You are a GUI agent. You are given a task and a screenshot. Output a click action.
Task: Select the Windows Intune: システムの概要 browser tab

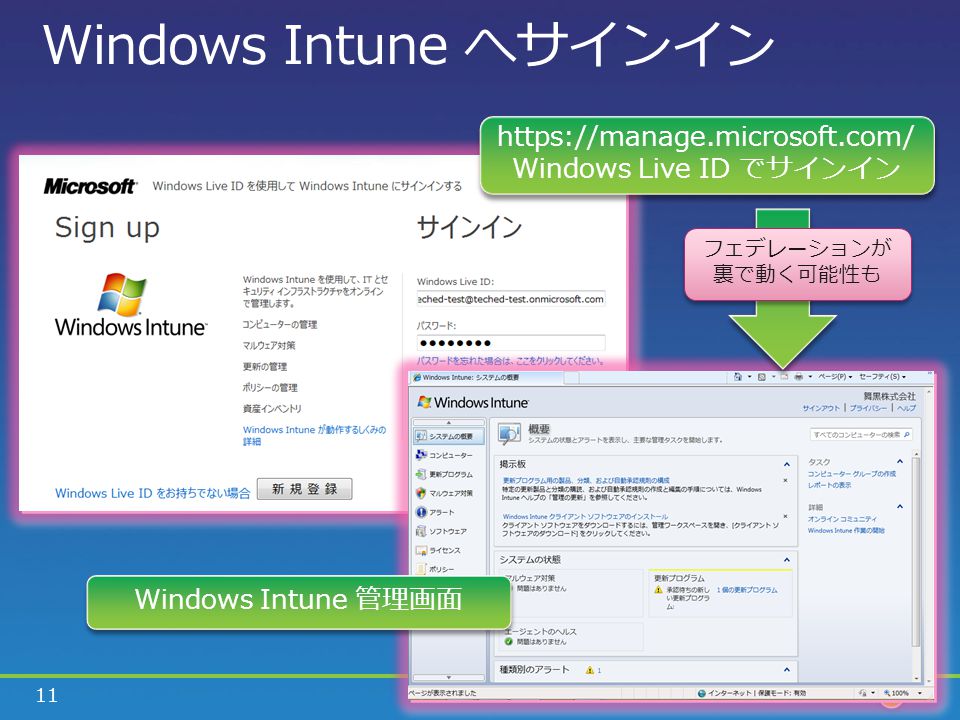tap(487, 378)
